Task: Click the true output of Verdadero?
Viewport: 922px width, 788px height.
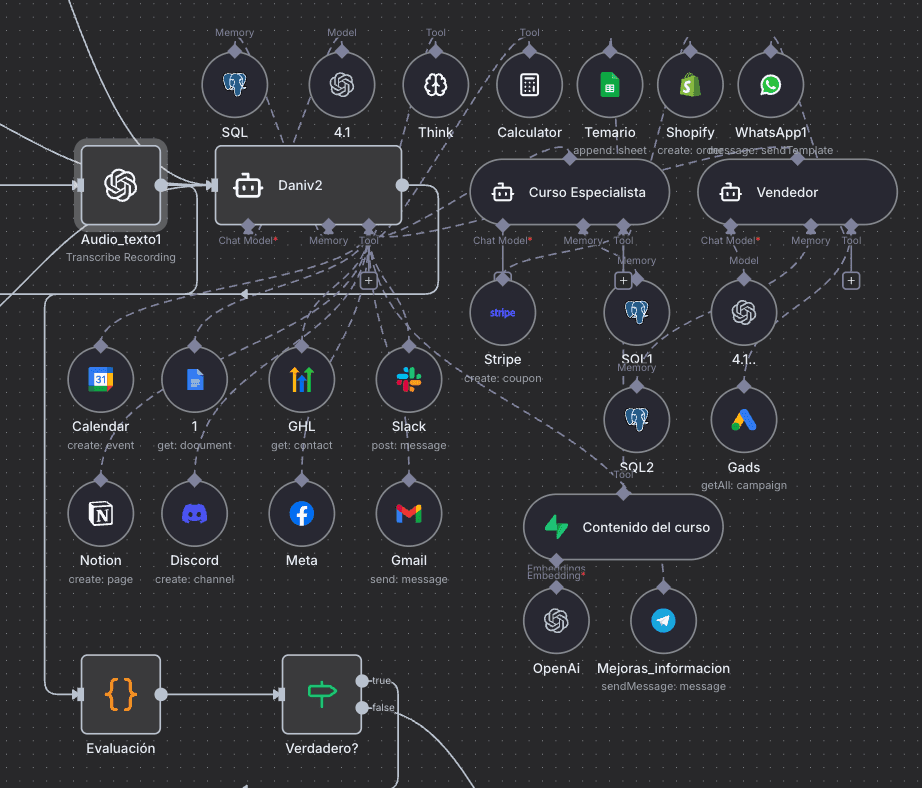Action: tap(362, 681)
